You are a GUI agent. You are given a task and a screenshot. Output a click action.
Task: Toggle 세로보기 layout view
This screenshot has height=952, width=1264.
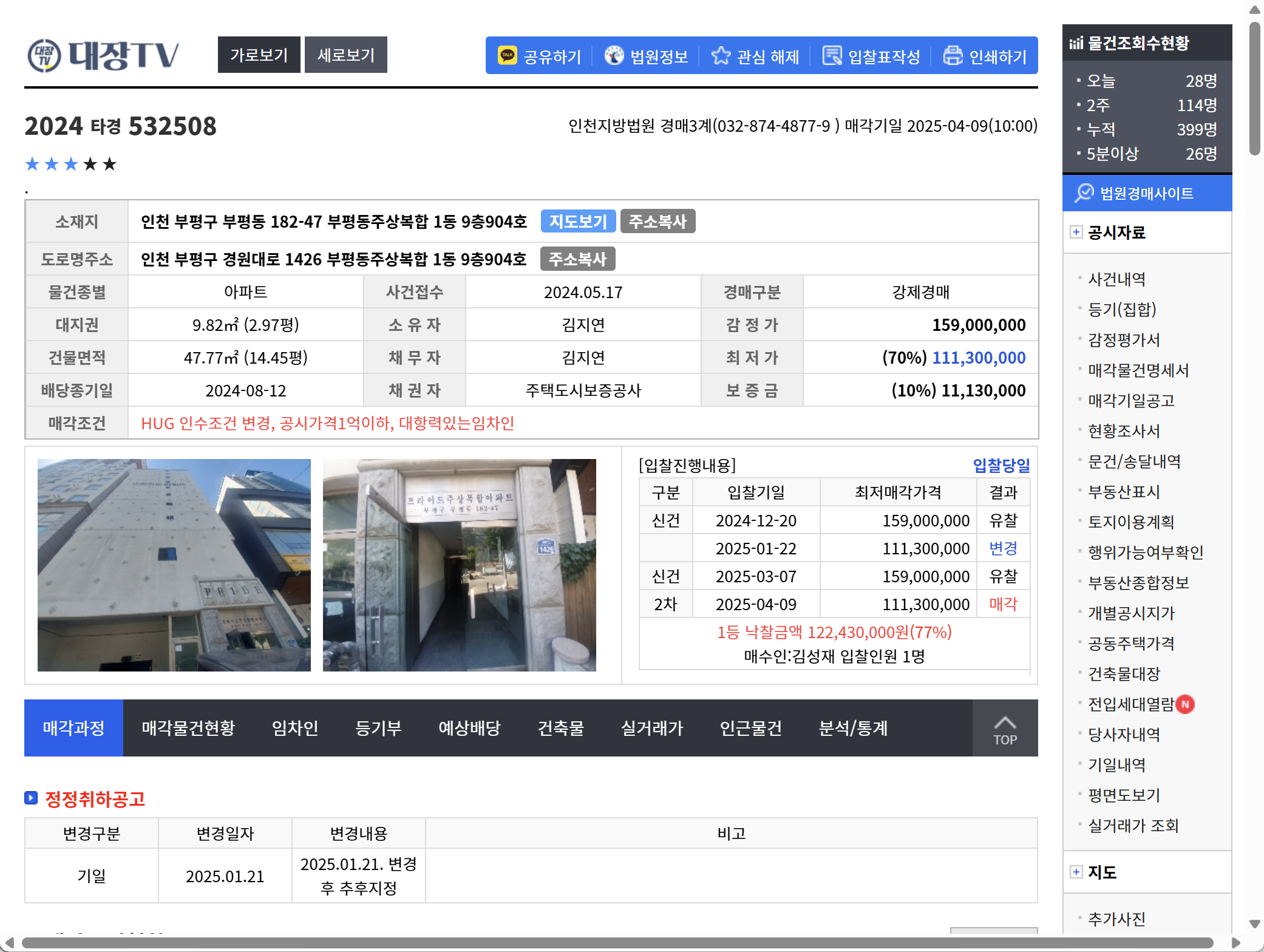(x=345, y=55)
